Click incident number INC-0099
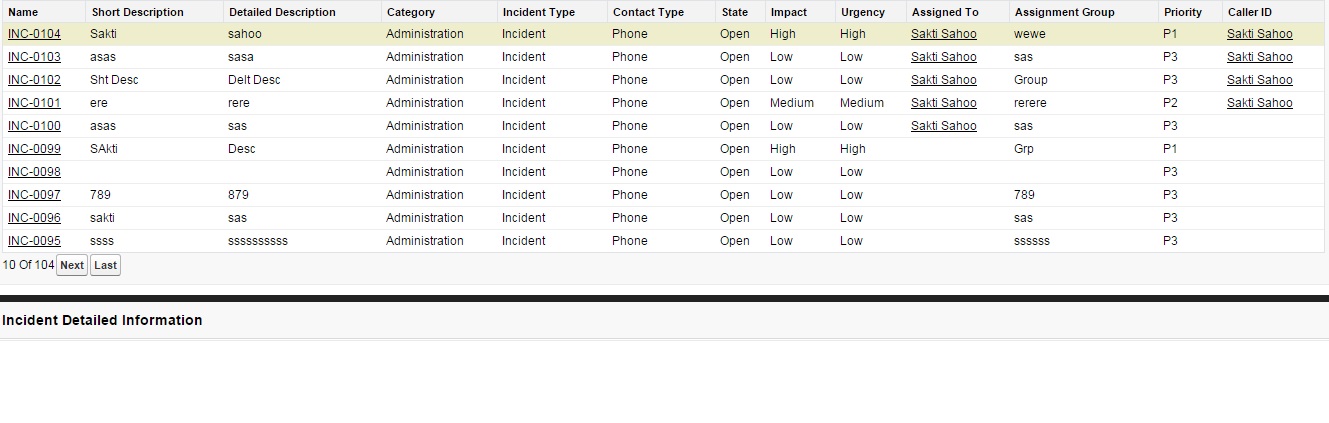This screenshot has height=423, width=1329. pos(34,149)
